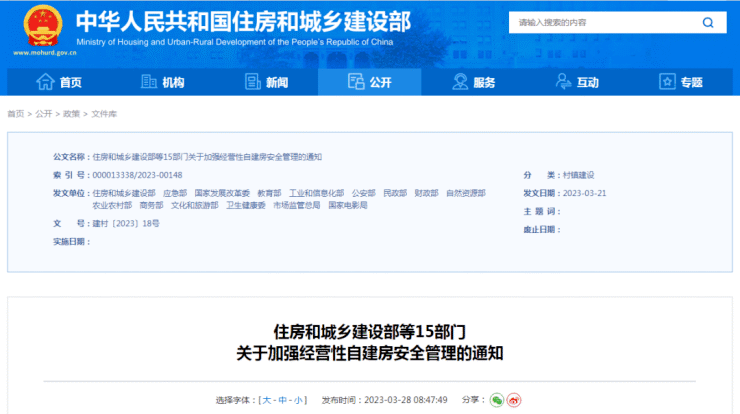Open 政策 in the breadcrumb path

[x=71, y=114]
